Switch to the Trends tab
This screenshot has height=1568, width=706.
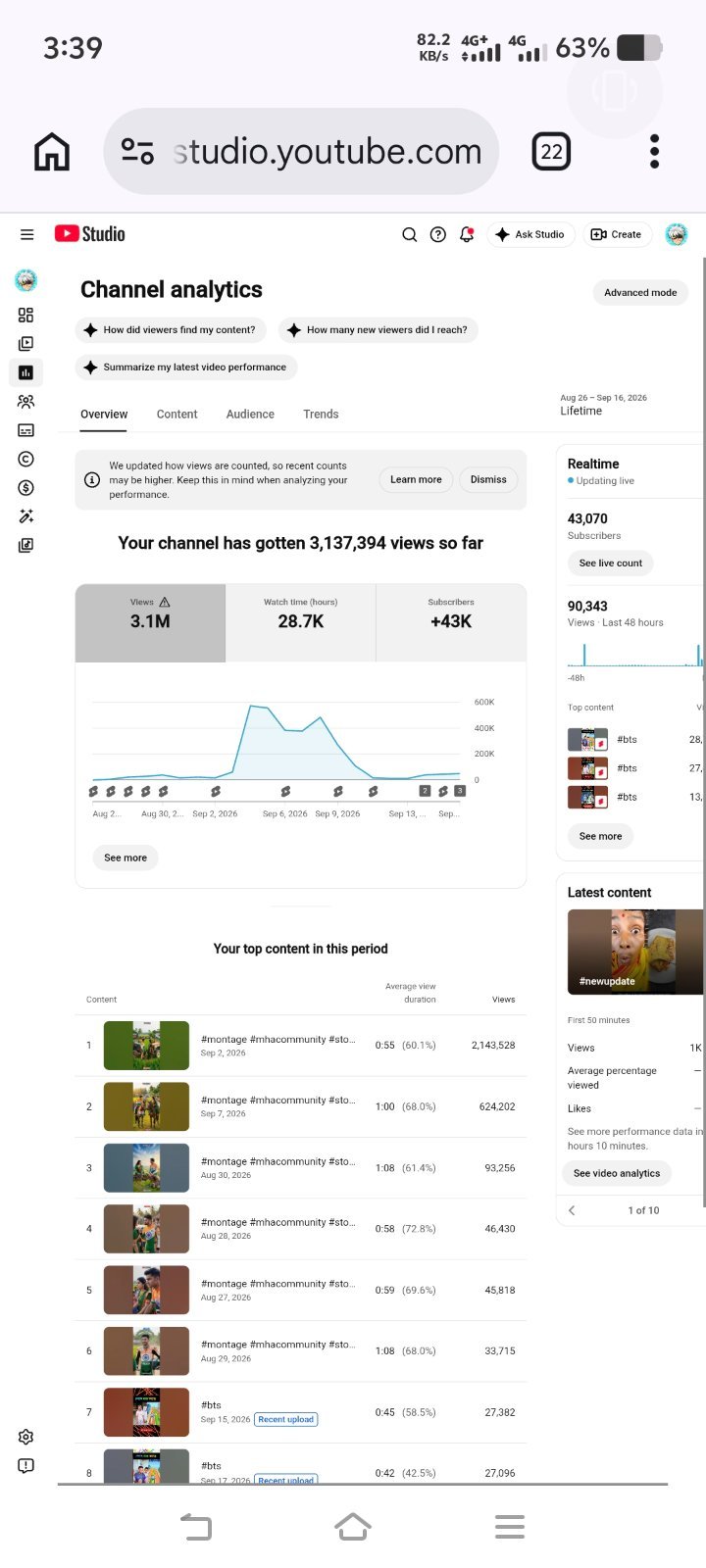[321, 415]
